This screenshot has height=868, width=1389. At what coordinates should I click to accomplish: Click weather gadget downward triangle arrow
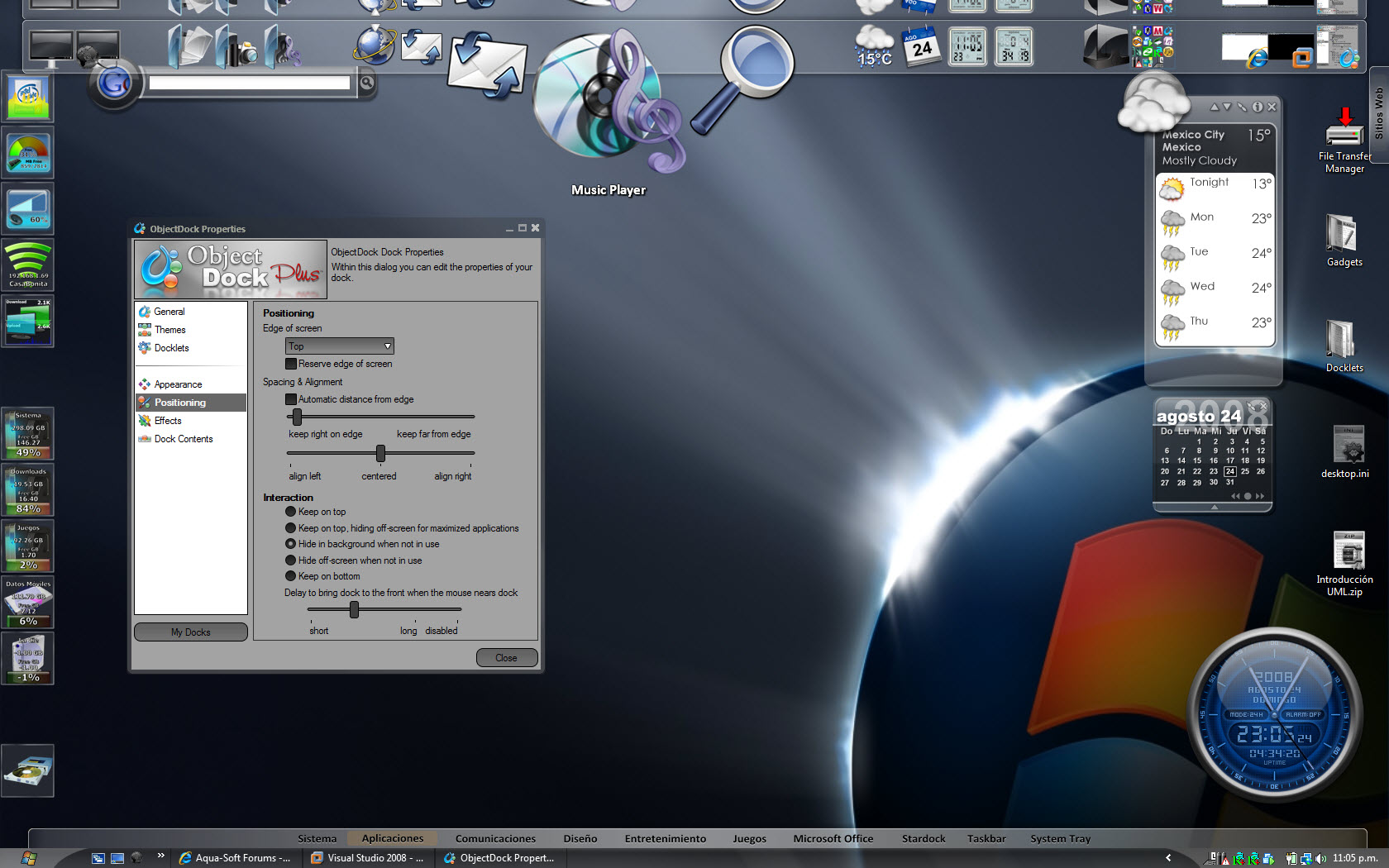tap(1227, 107)
